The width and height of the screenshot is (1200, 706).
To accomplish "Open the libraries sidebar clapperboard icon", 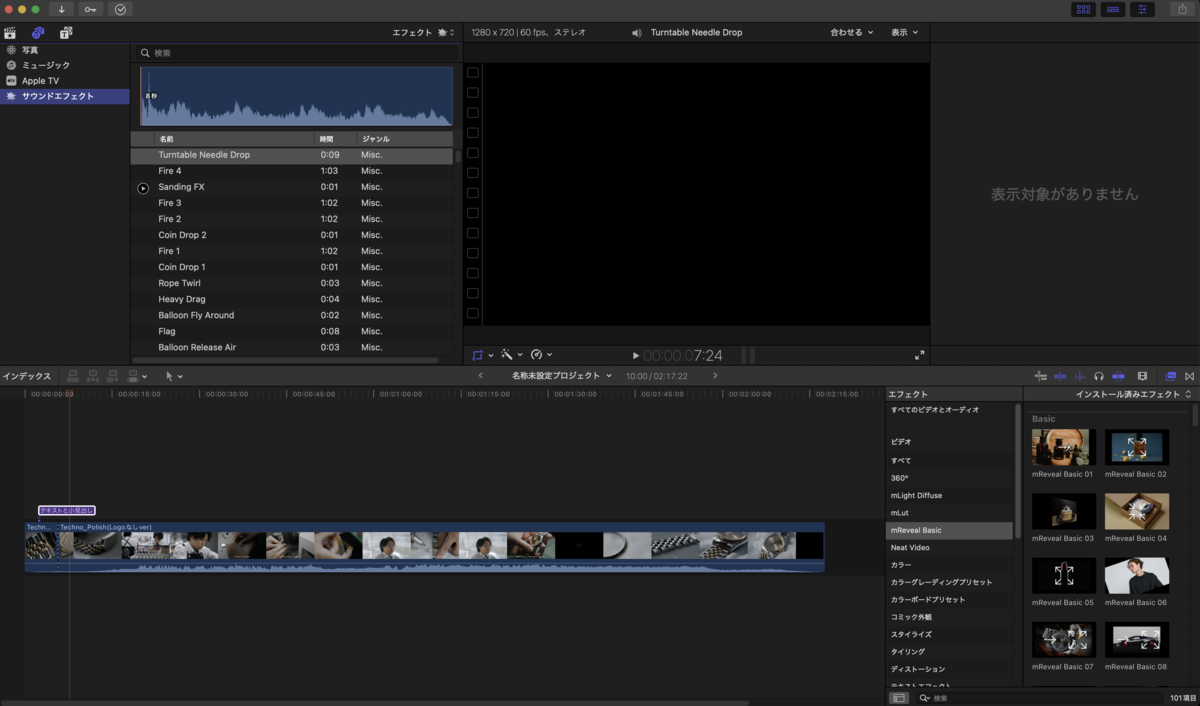I will coord(11,33).
